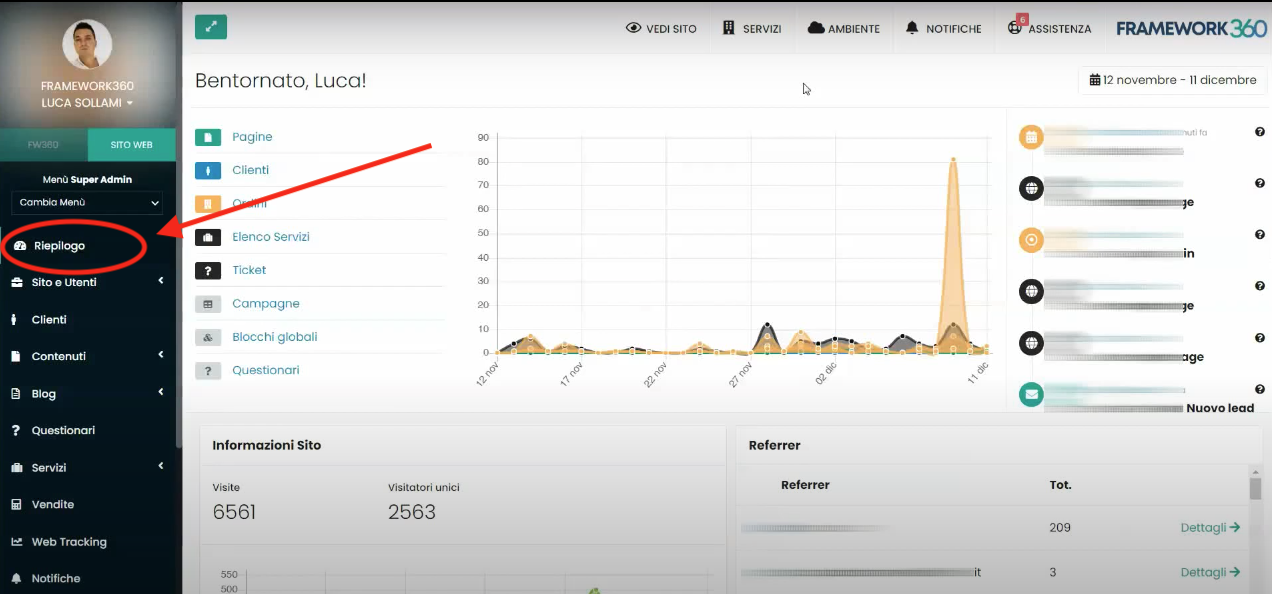
Task: Click the Visite value 6561
Action: [x=234, y=512]
